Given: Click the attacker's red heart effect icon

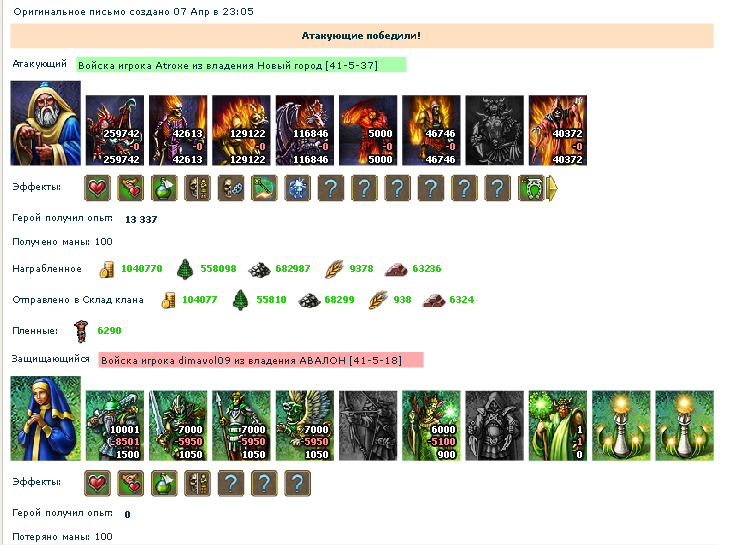Looking at the screenshot, I should [97, 188].
